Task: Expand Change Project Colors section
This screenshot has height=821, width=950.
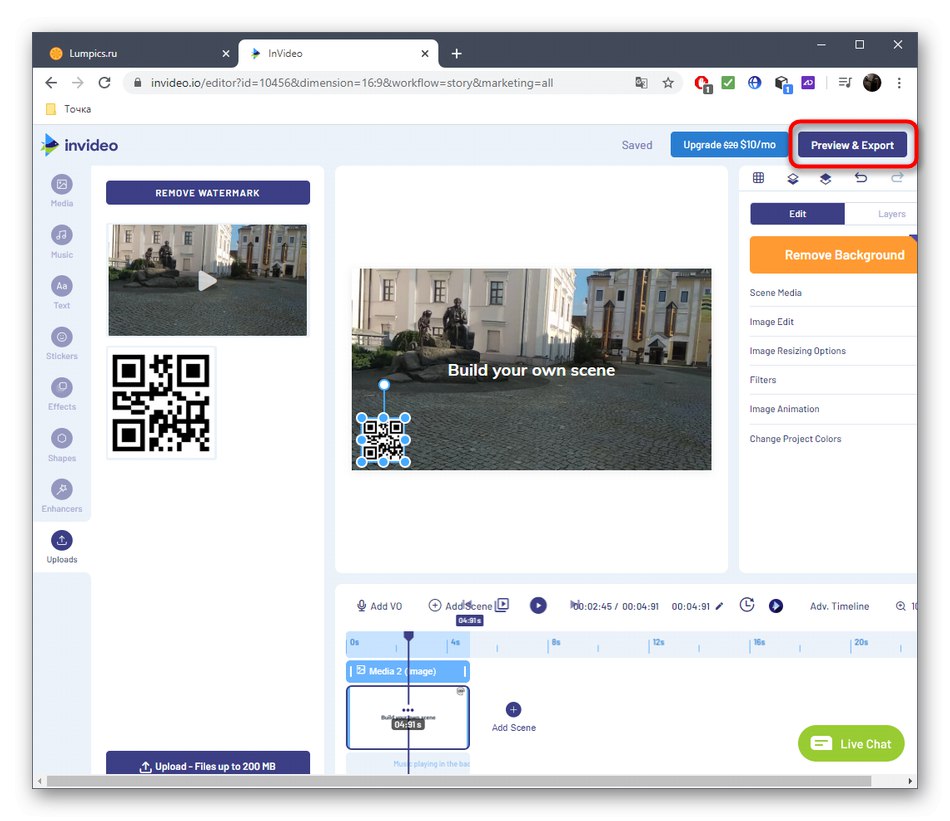Action: [x=832, y=439]
